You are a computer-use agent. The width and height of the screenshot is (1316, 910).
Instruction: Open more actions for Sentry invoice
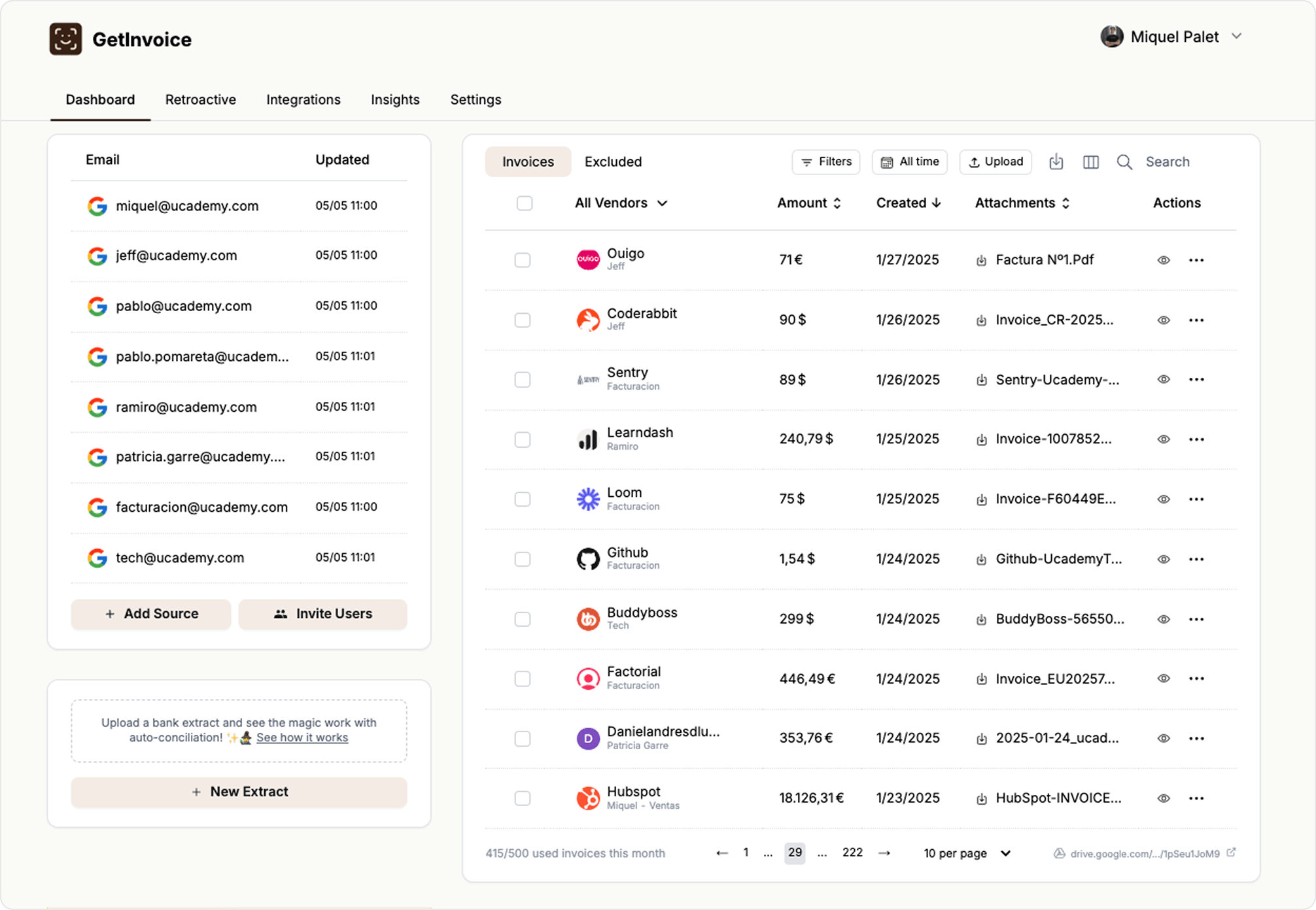click(x=1196, y=380)
